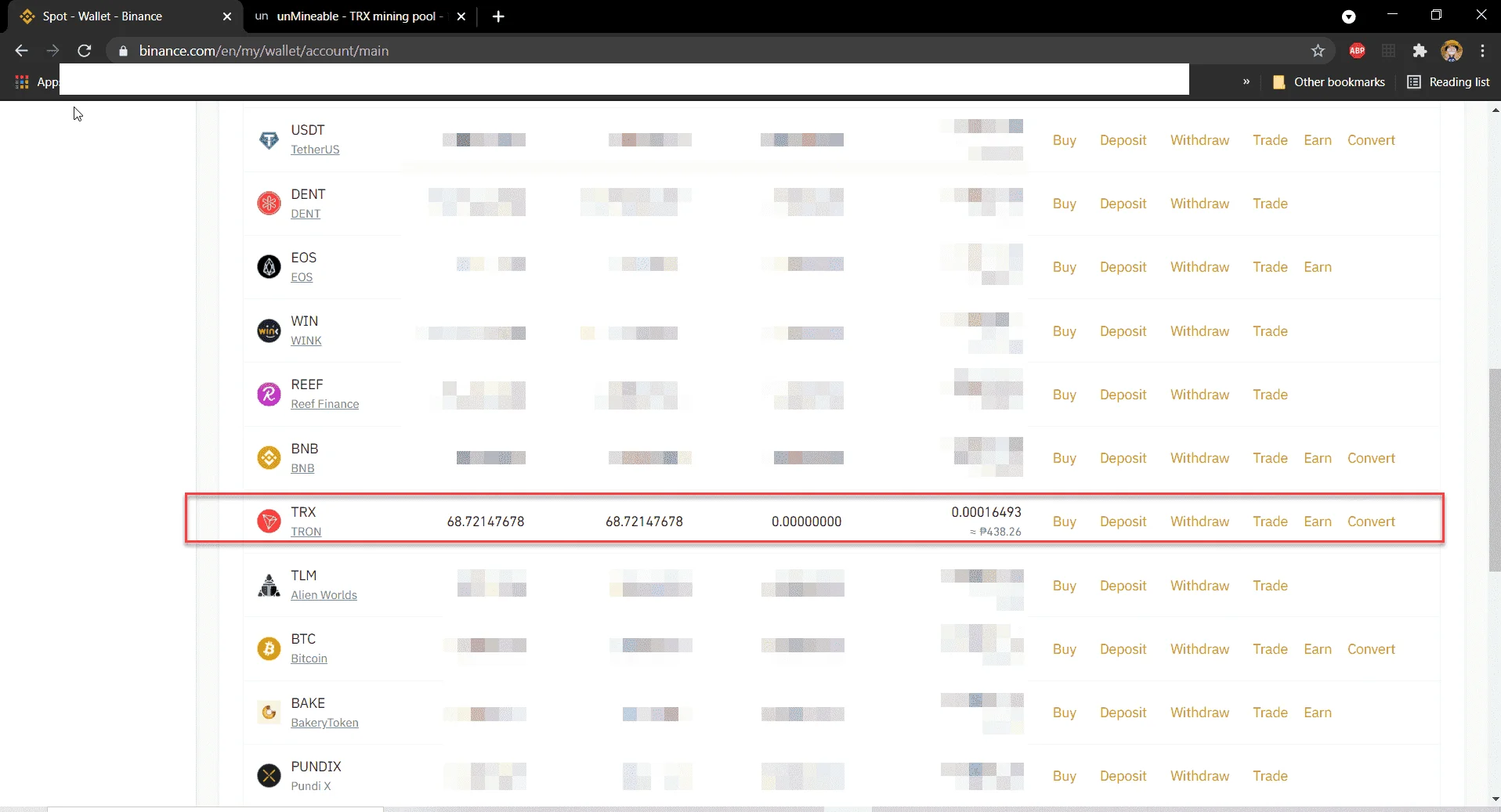This screenshot has width=1501, height=812.
Task: Open the TetherUS coin name link
Action: [x=315, y=150]
